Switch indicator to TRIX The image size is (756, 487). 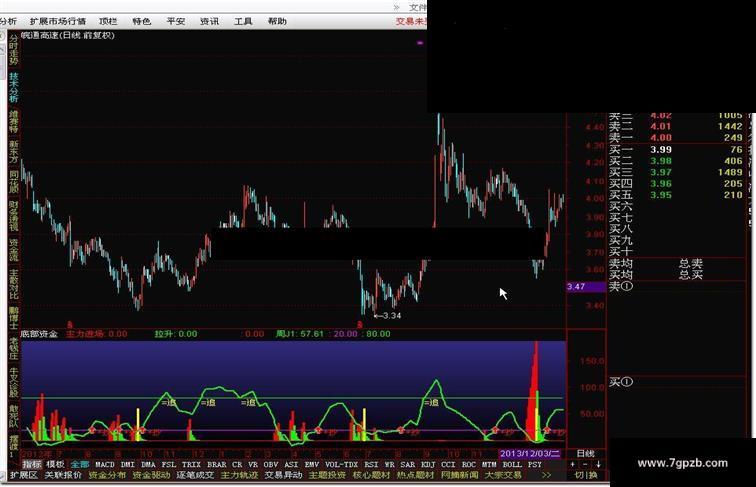click(x=191, y=464)
